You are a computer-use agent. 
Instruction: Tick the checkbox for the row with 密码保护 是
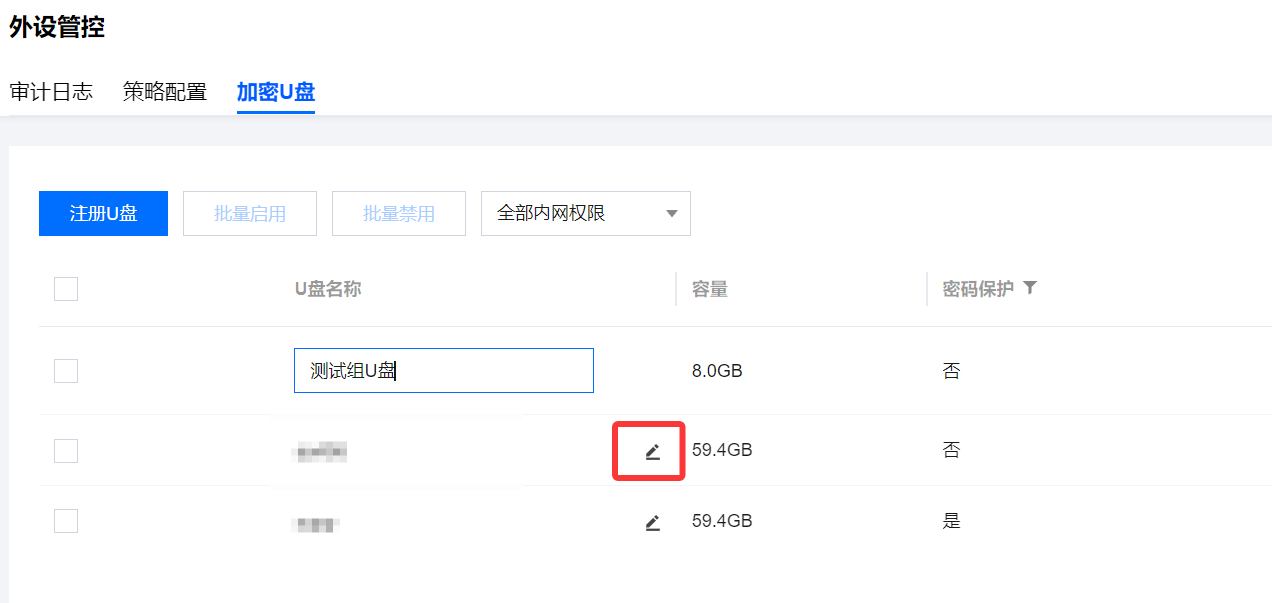(66, 521)
